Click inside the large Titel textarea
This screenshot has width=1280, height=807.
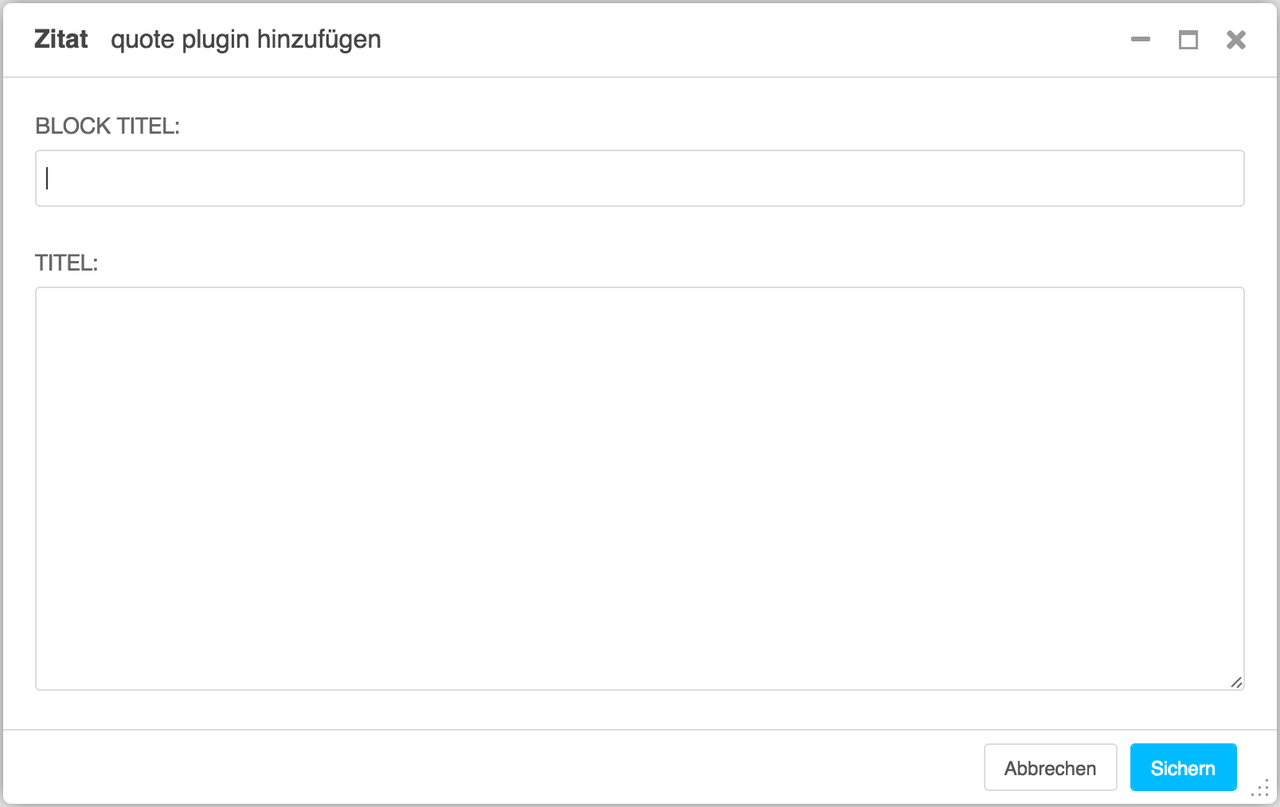point(640,489)
